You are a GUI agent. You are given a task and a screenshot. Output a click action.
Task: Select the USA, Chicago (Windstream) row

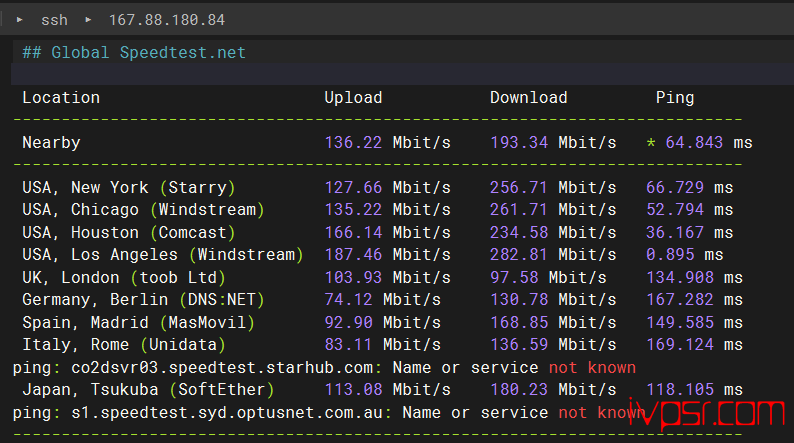[143, 210]
